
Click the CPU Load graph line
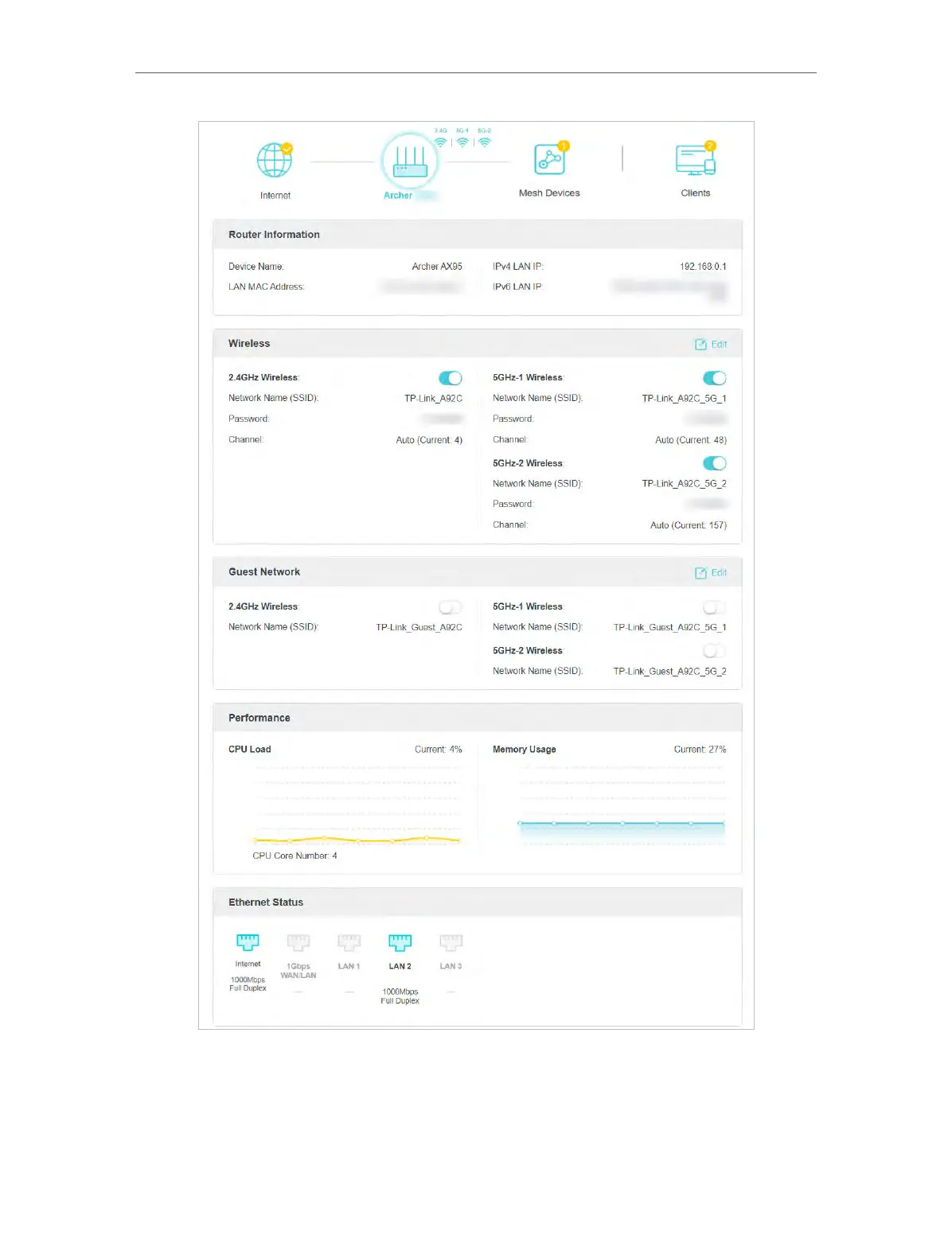click(x=357, y=839)
